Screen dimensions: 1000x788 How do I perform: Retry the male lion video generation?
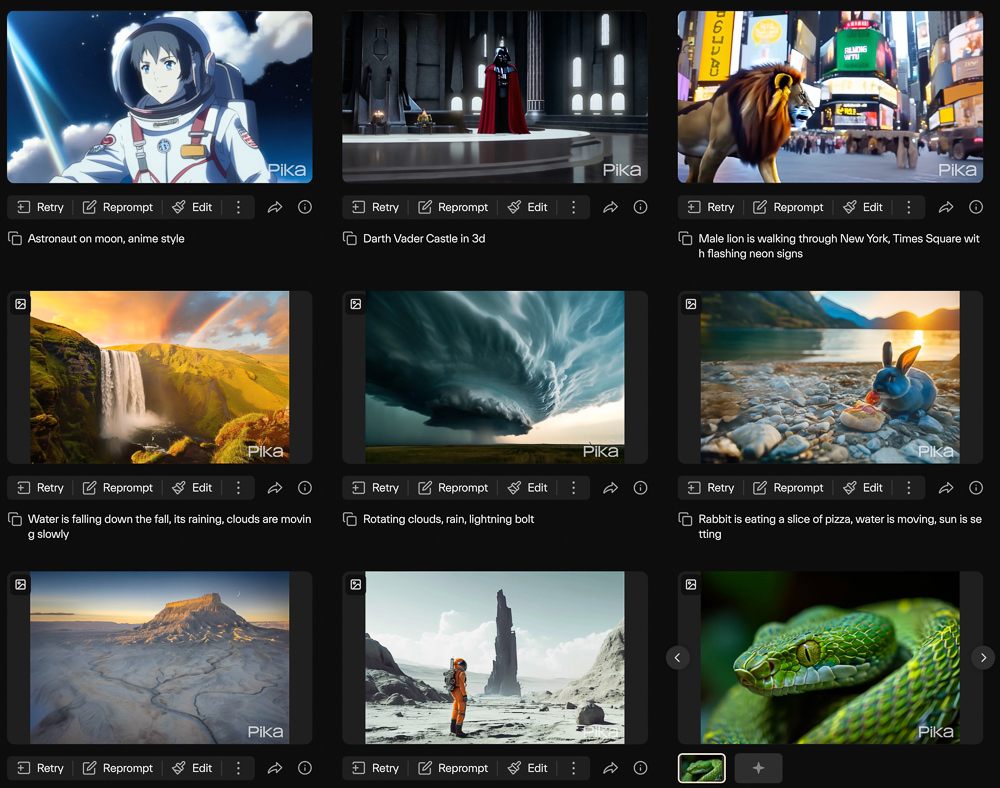pos(711,207)
